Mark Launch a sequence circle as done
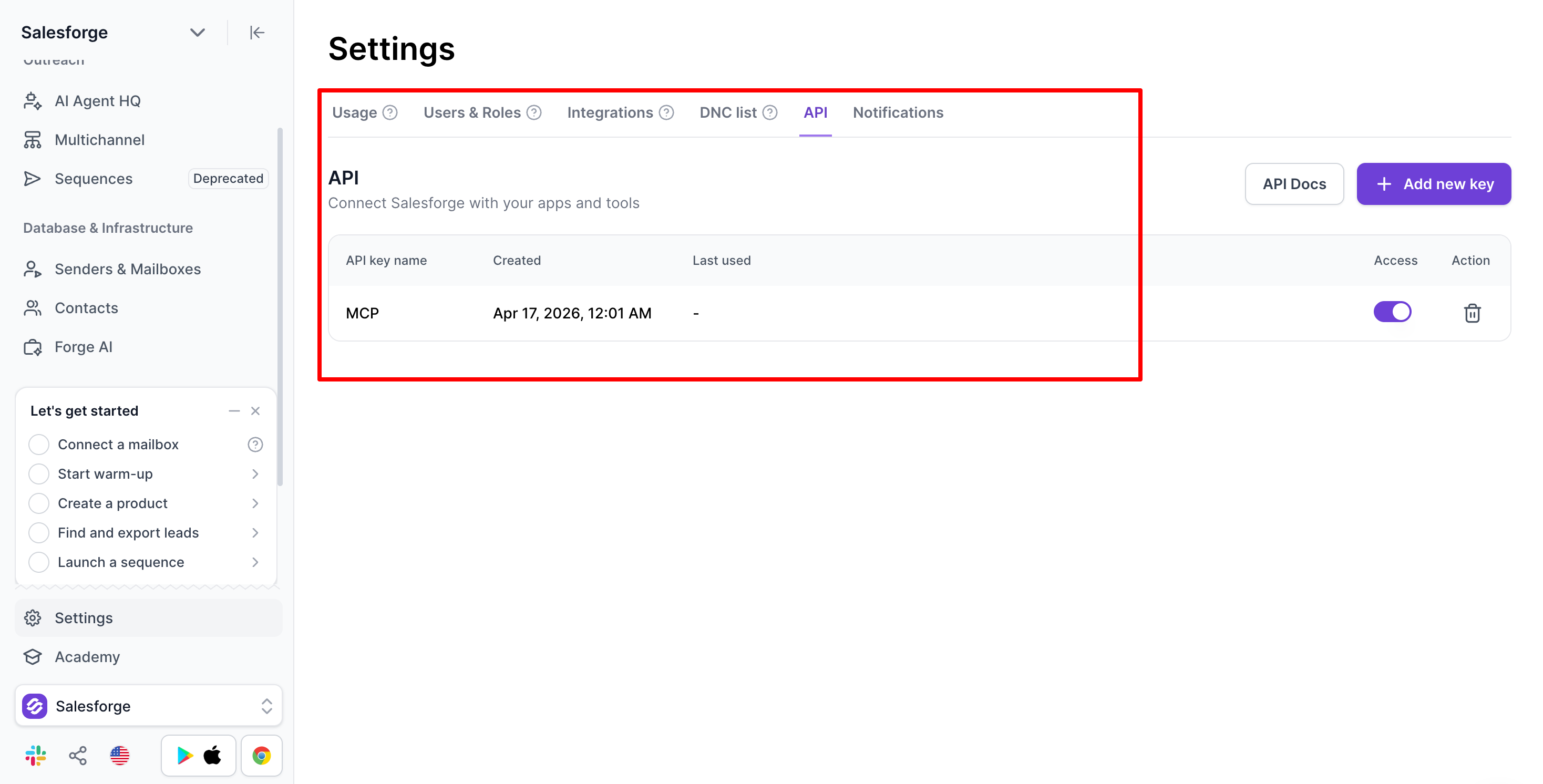This screenshot has width=1543, height=784. click(x=39, y=562)
